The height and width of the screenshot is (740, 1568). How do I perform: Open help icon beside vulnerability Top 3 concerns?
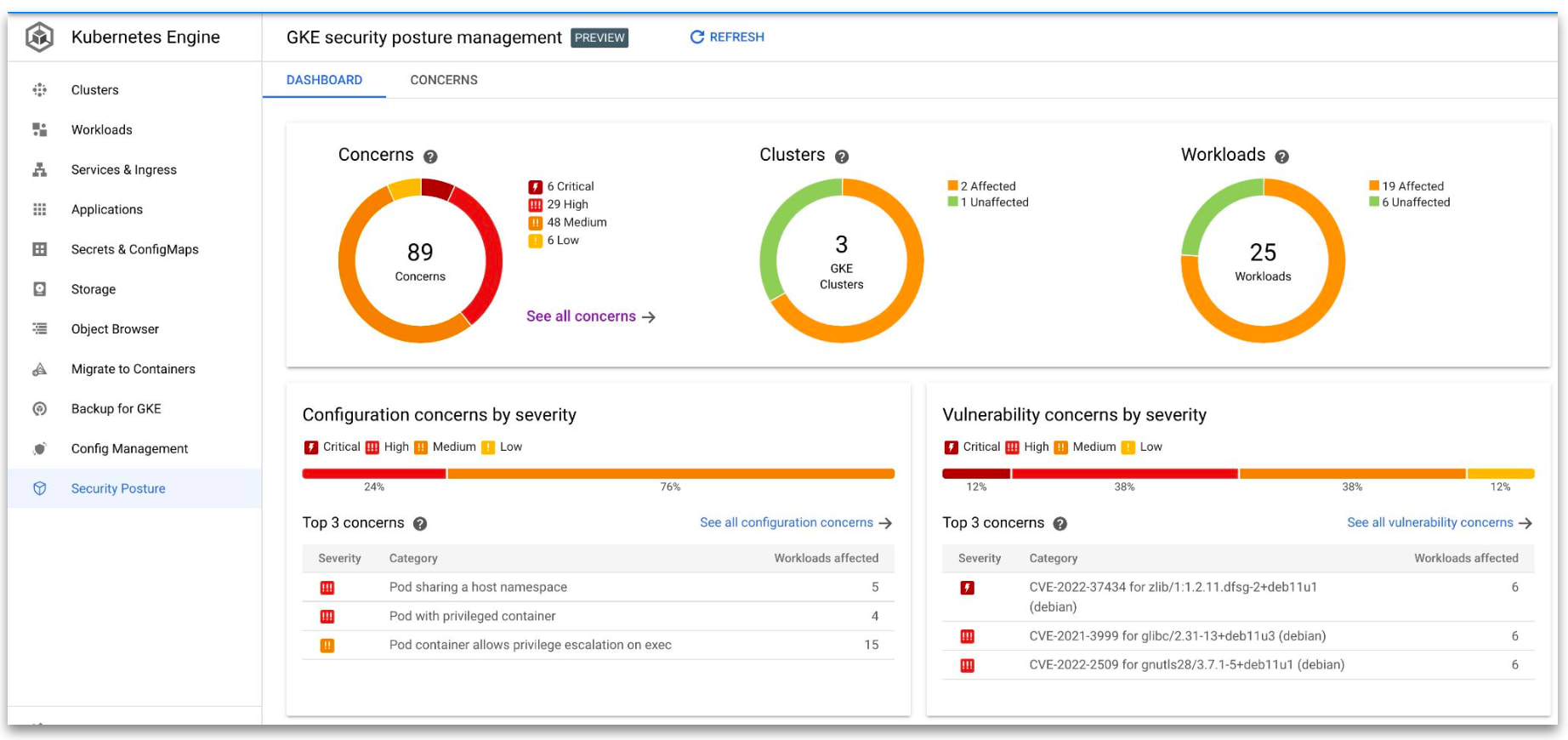click(1060, 524)
